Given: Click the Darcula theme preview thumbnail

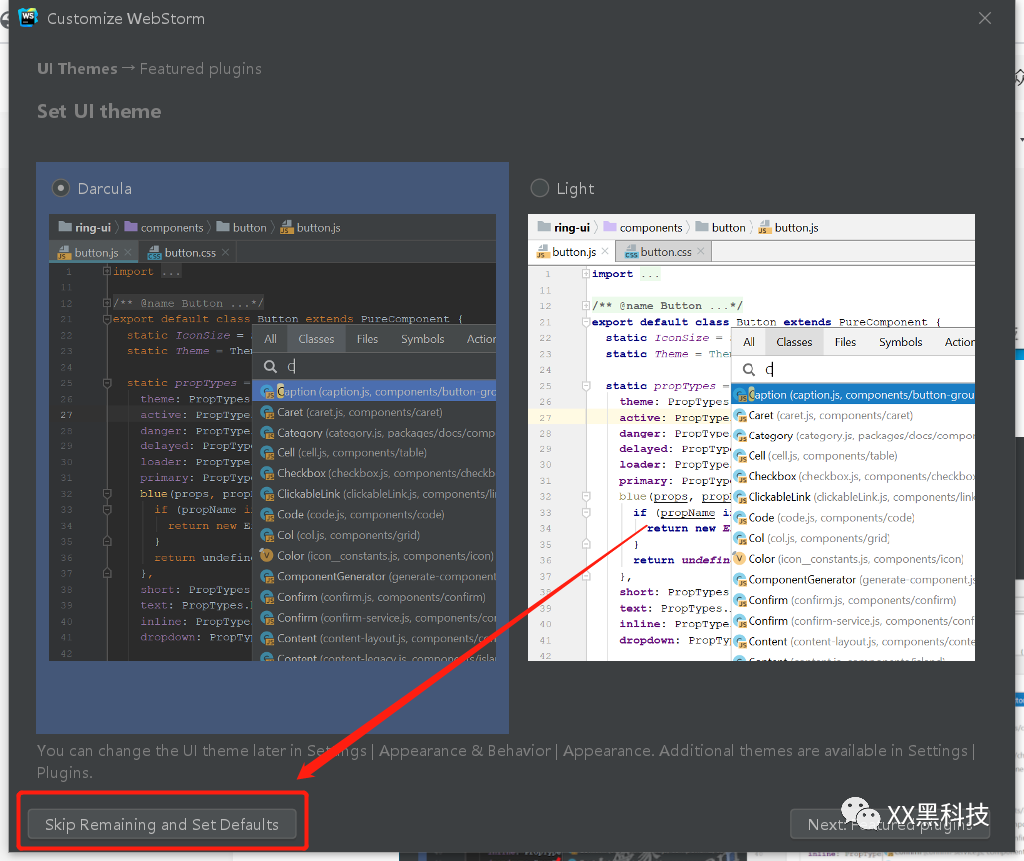Looking at the screenshot, I should [272, 437].
